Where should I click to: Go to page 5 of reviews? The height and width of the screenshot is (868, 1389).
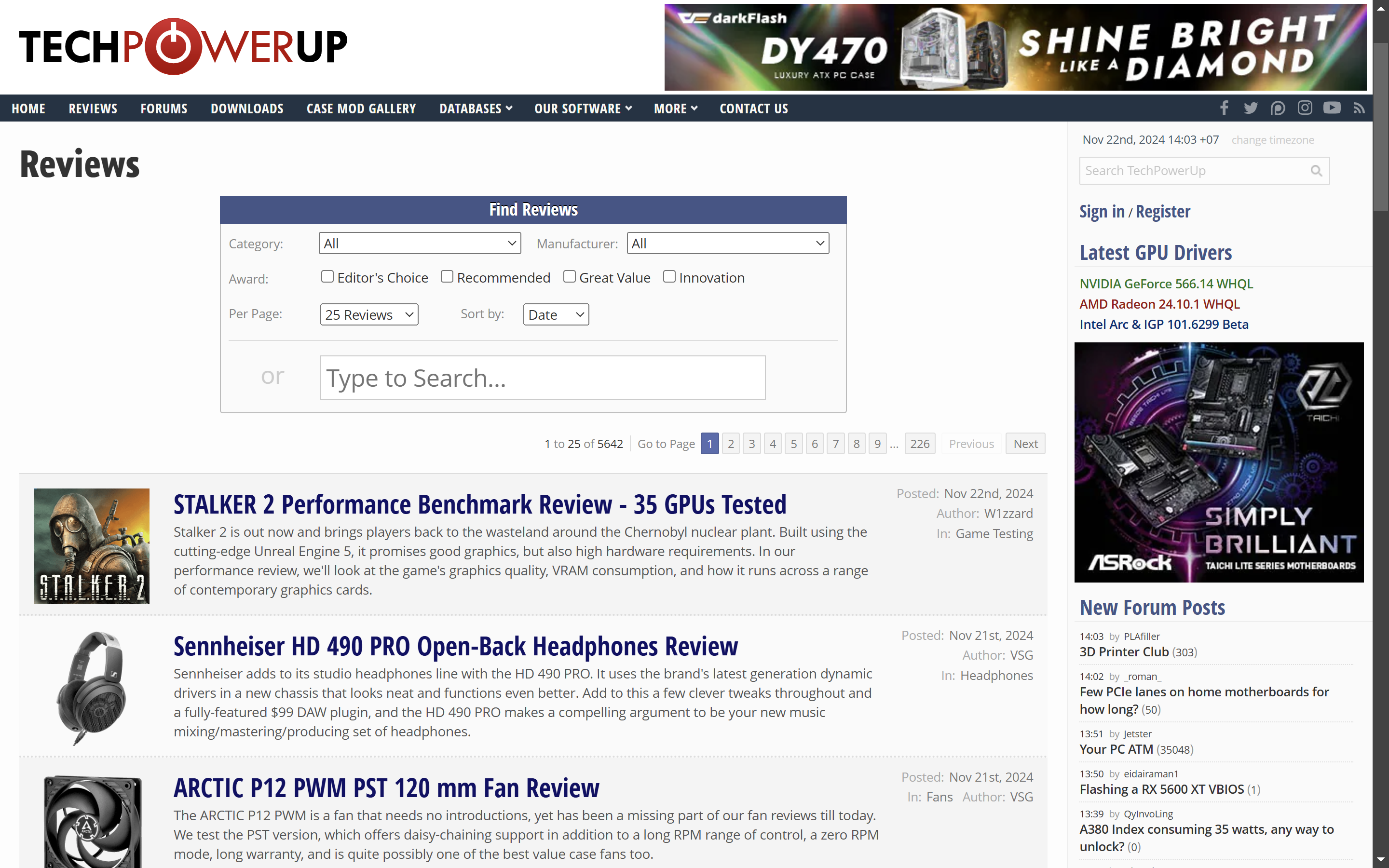794,443
